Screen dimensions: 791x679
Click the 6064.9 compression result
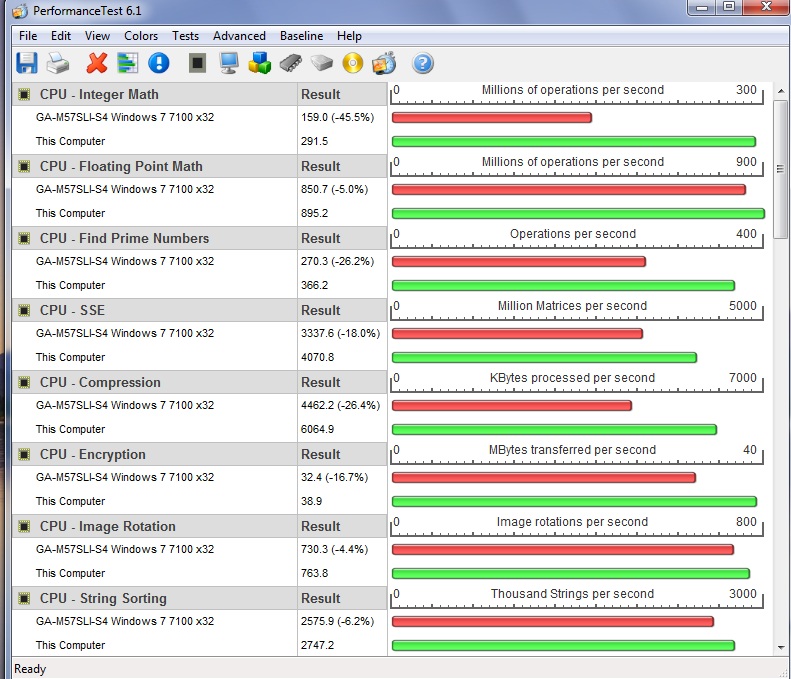point(317,429)
